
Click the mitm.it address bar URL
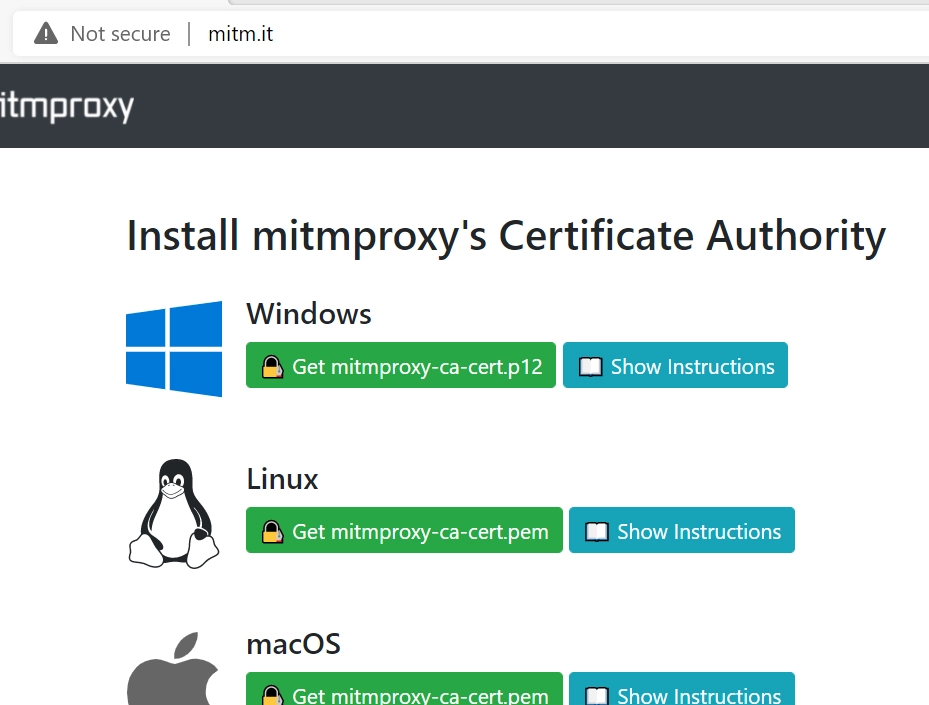pos(240,33)
